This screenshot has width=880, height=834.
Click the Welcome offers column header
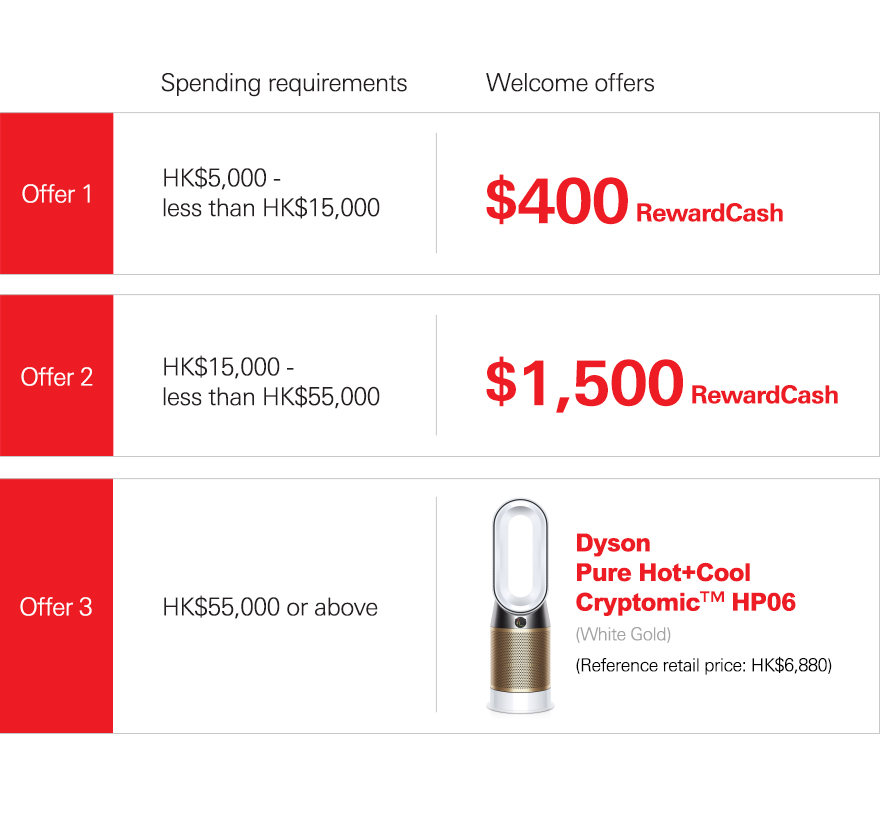[x=570, y=83]
